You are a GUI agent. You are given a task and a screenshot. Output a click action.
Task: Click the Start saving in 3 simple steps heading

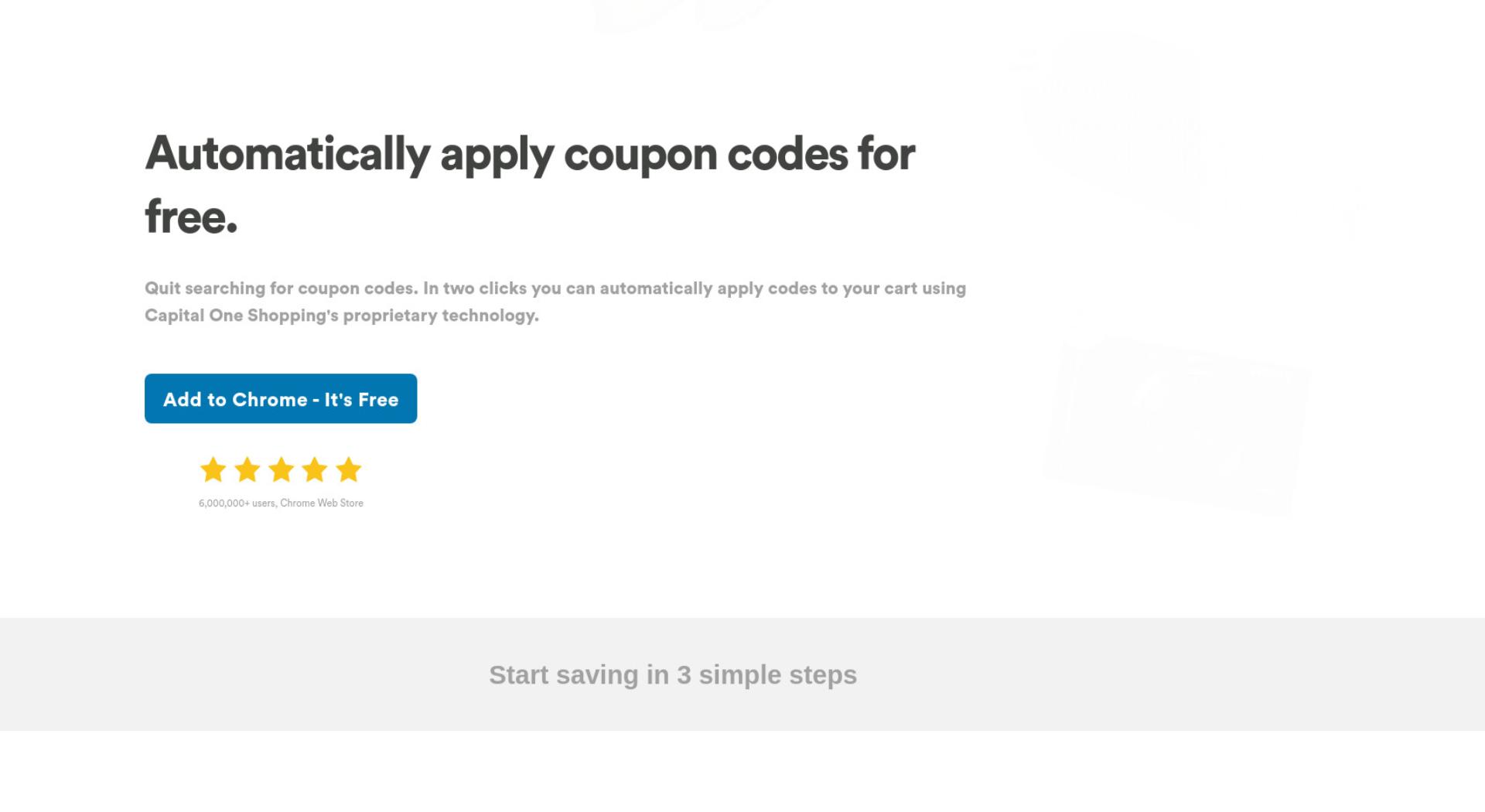point(673,675)
